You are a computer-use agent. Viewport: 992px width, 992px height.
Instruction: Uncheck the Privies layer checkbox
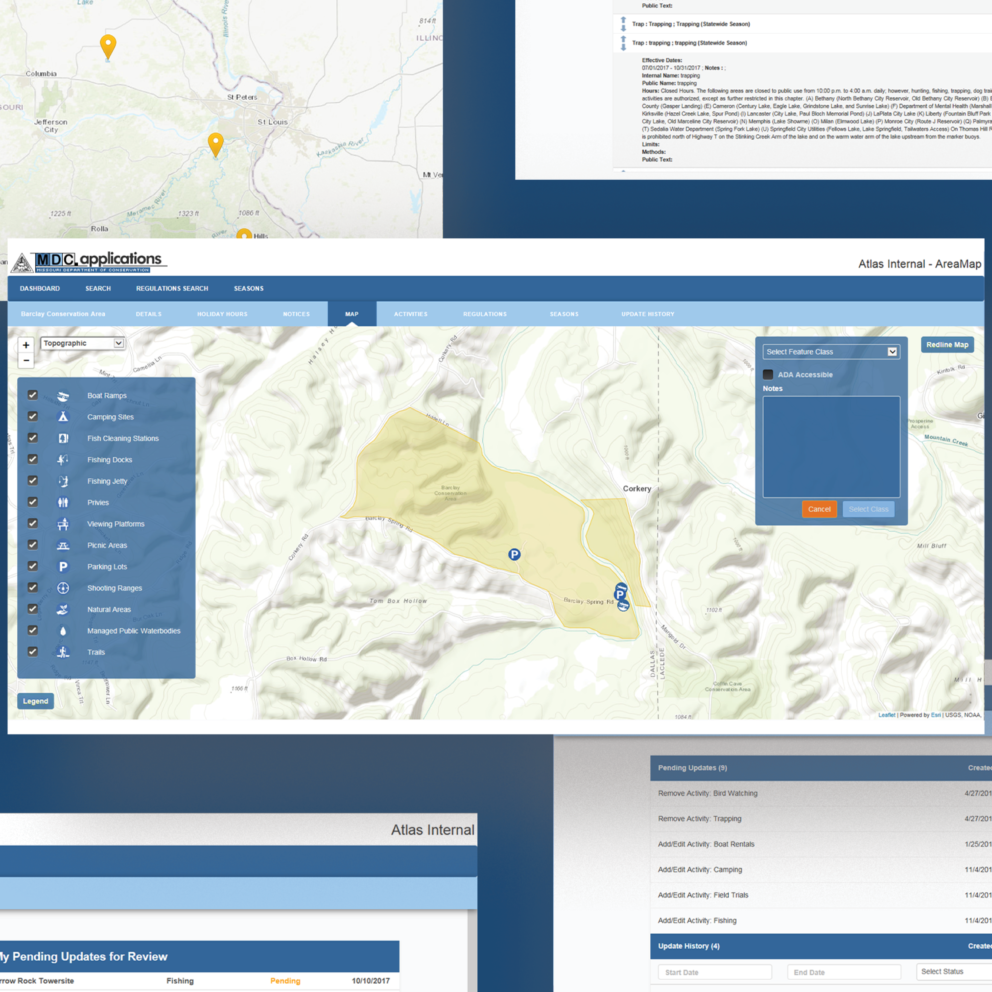click(x=32, y=502)
